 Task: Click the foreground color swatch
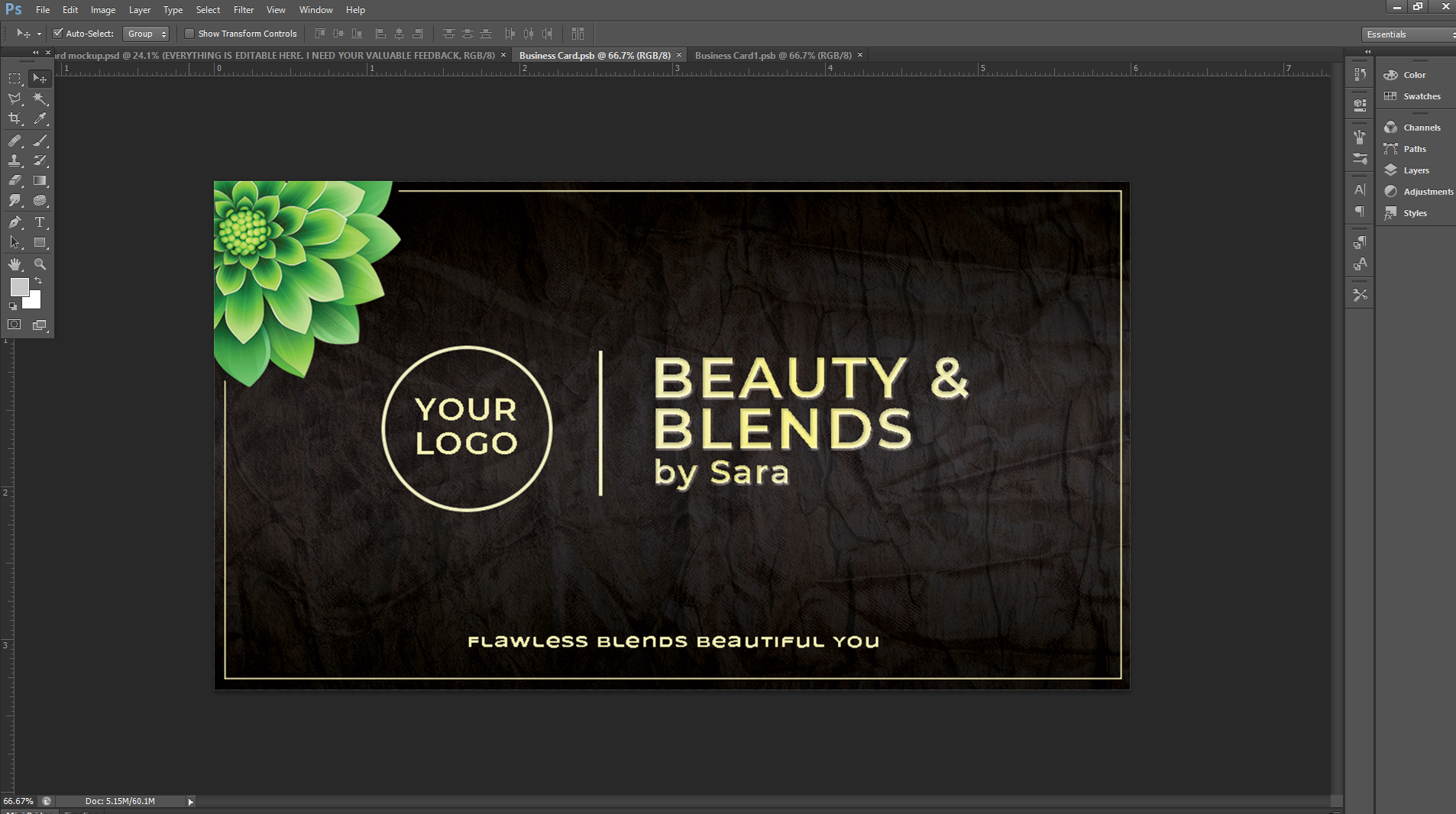pos(19,287)
